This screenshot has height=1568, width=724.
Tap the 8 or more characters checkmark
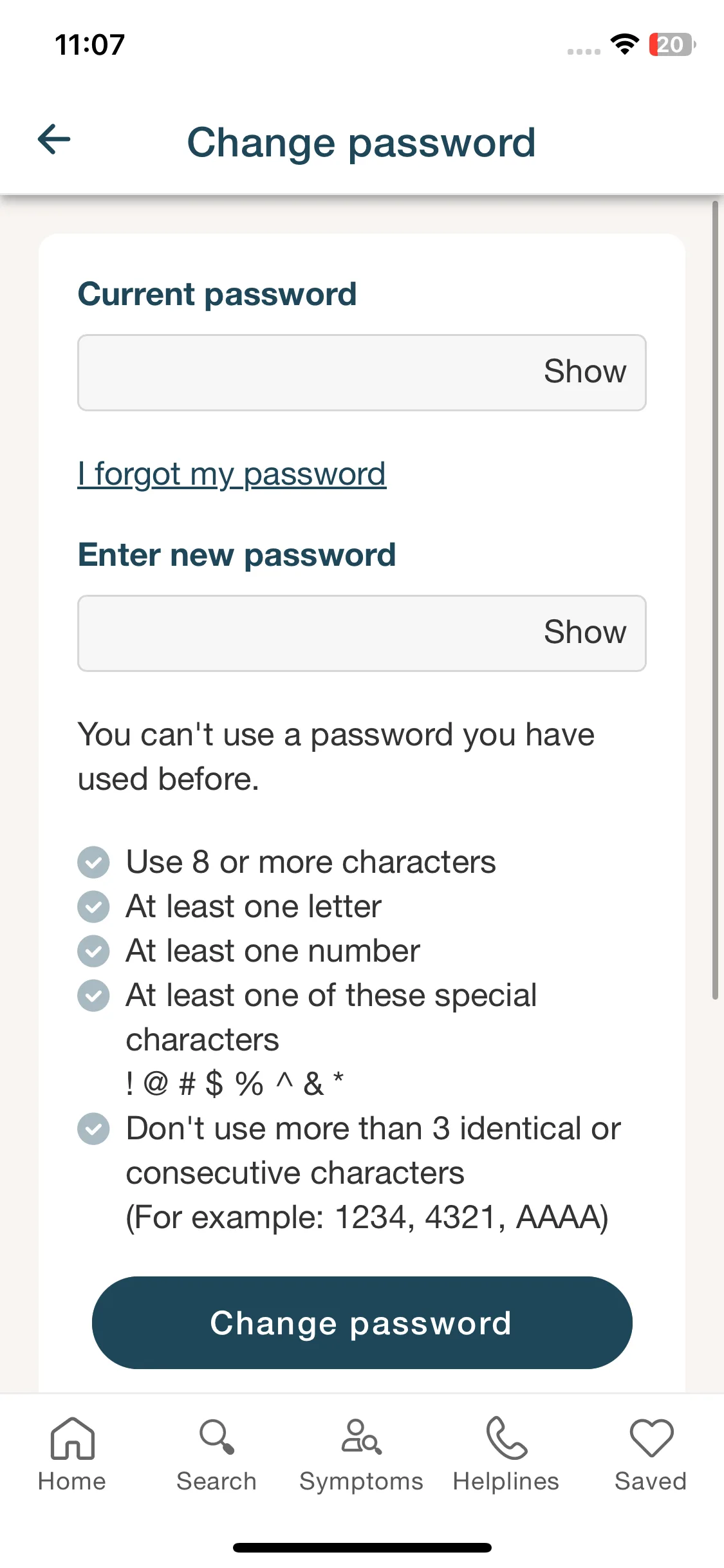pyautogui.click(x=93, y=862)
